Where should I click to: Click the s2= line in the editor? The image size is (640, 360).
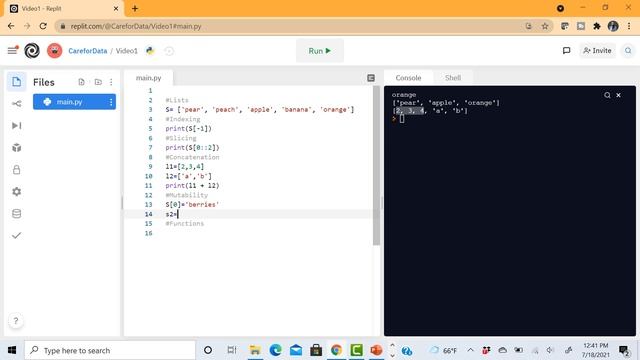click(248, 214)
